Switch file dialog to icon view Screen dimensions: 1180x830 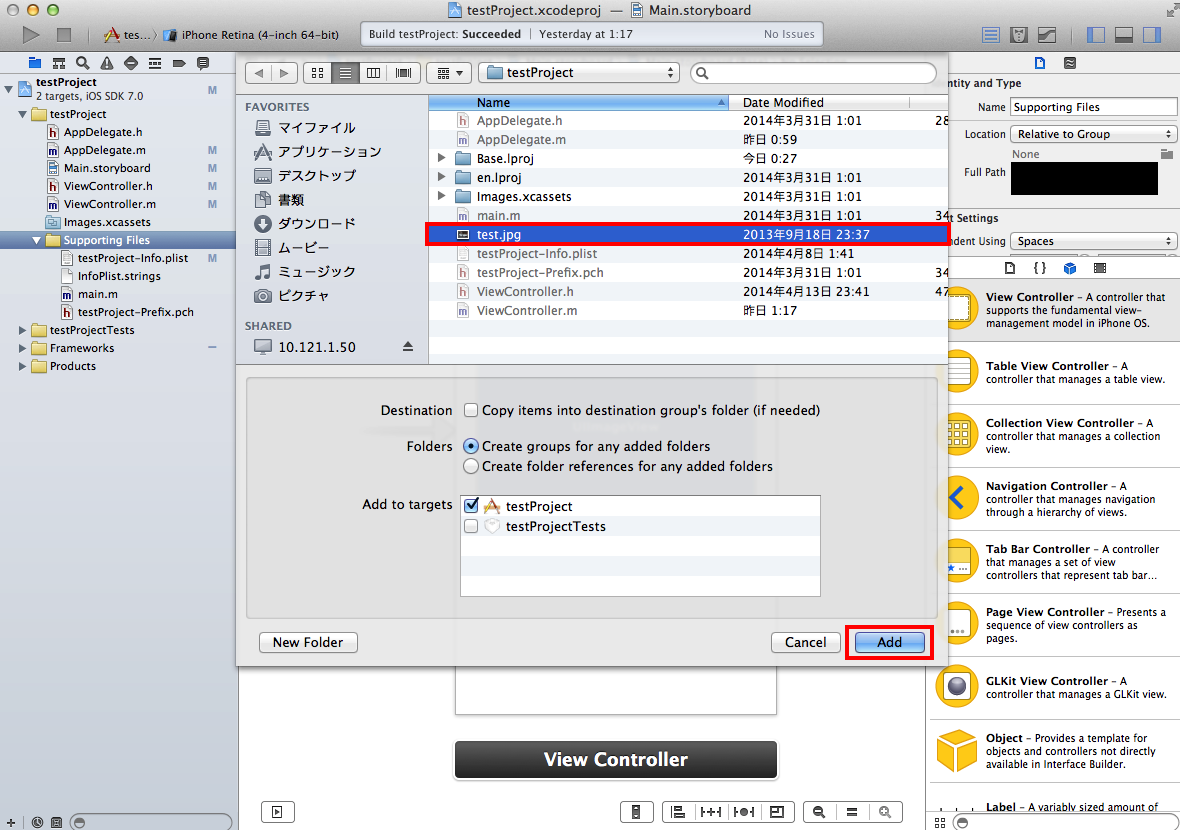coord(318,73)
